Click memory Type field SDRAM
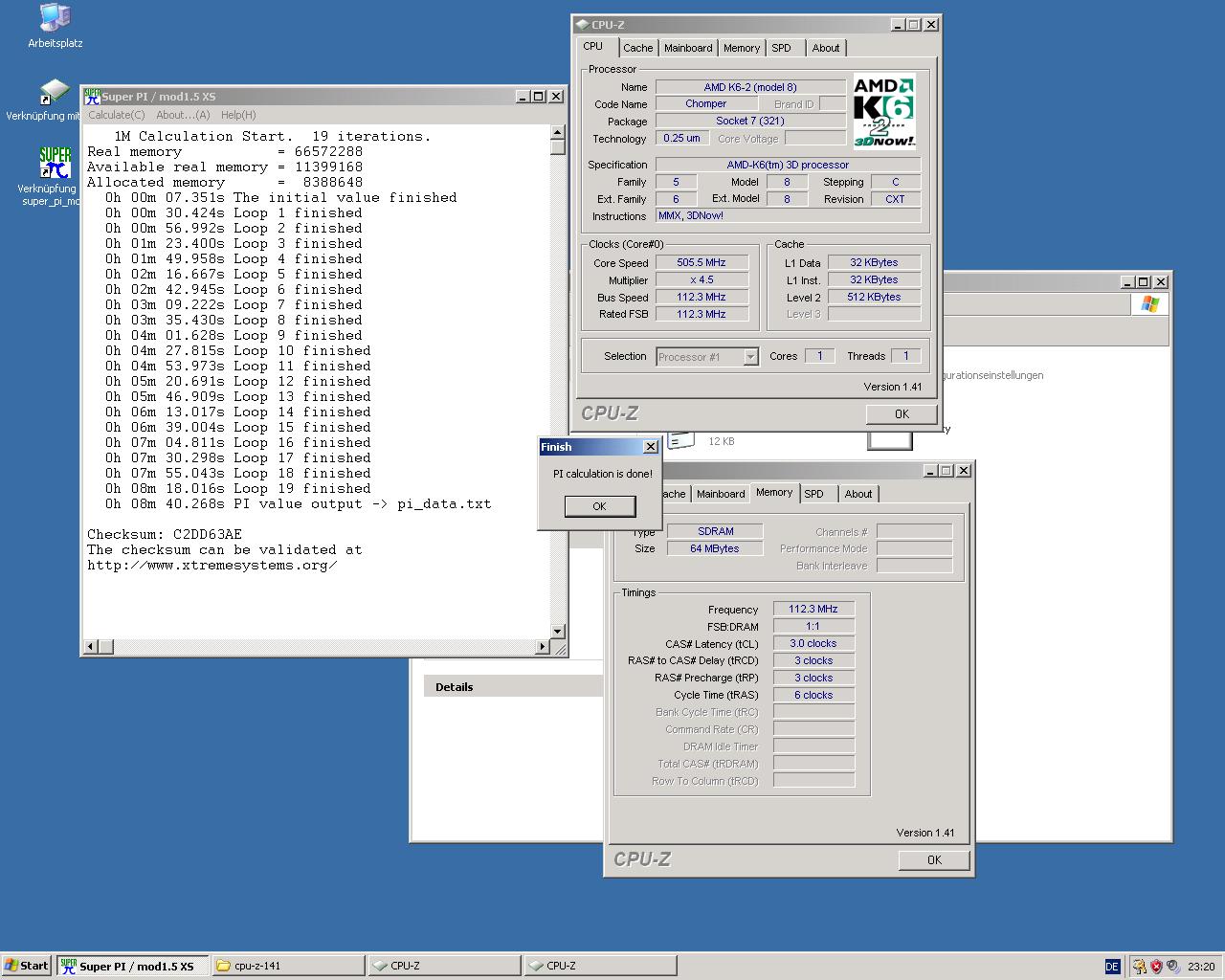 pyautogui.click(x=716, y=531)
